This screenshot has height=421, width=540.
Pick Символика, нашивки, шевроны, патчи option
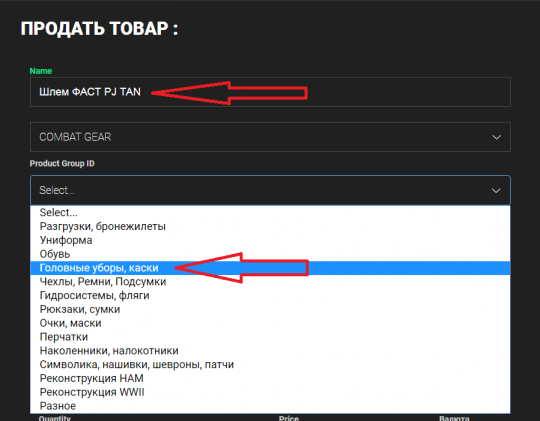[270, 364]
